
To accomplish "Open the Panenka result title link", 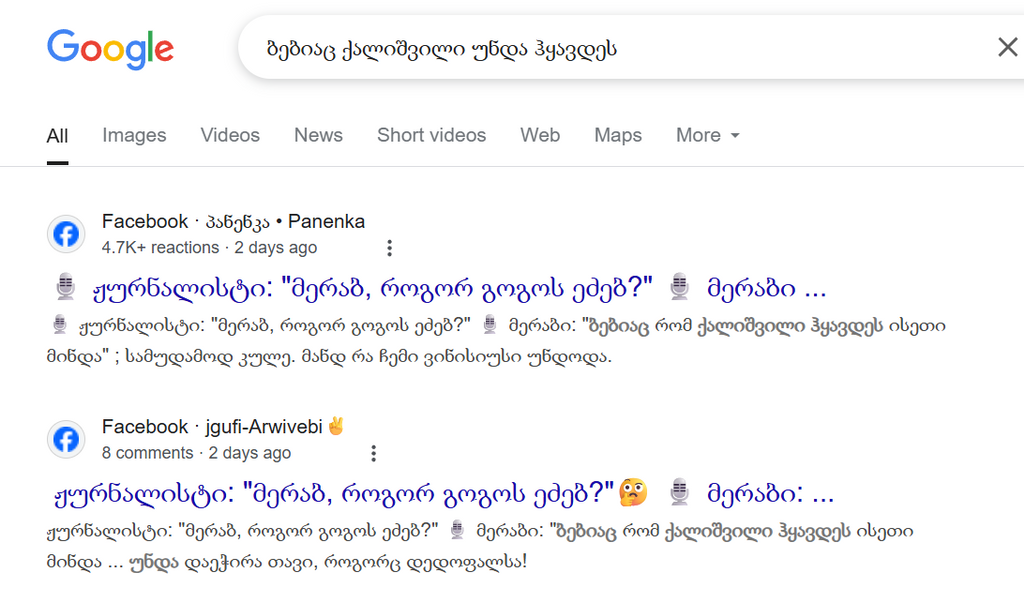I will [x=440, y=287].
